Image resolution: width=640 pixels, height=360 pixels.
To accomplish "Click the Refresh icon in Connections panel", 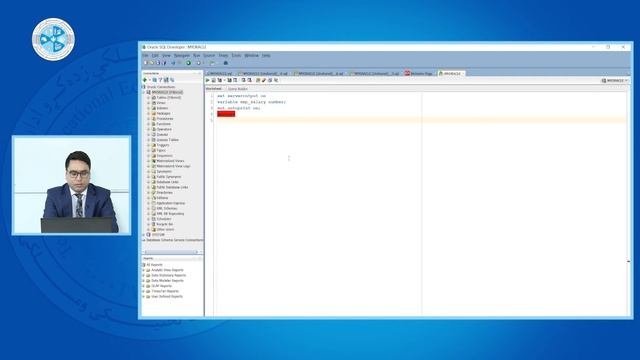I will [155, 80].
